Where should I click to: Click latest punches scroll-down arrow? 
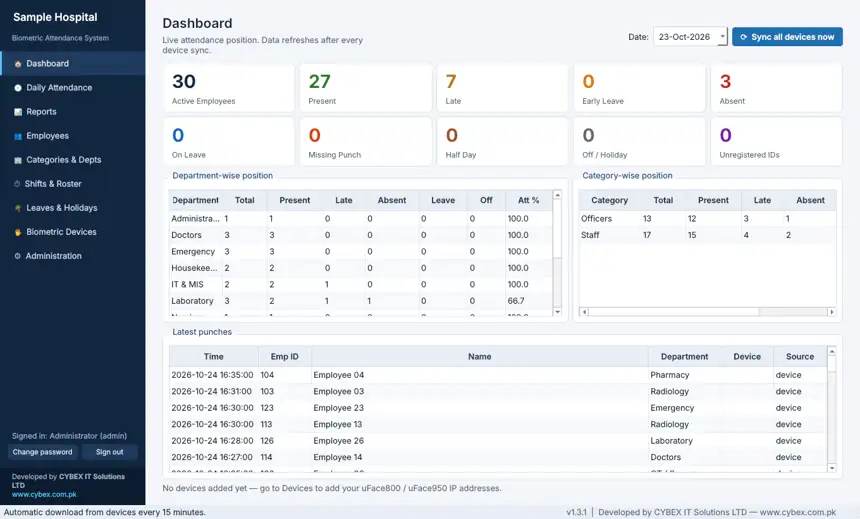[831, 468]
